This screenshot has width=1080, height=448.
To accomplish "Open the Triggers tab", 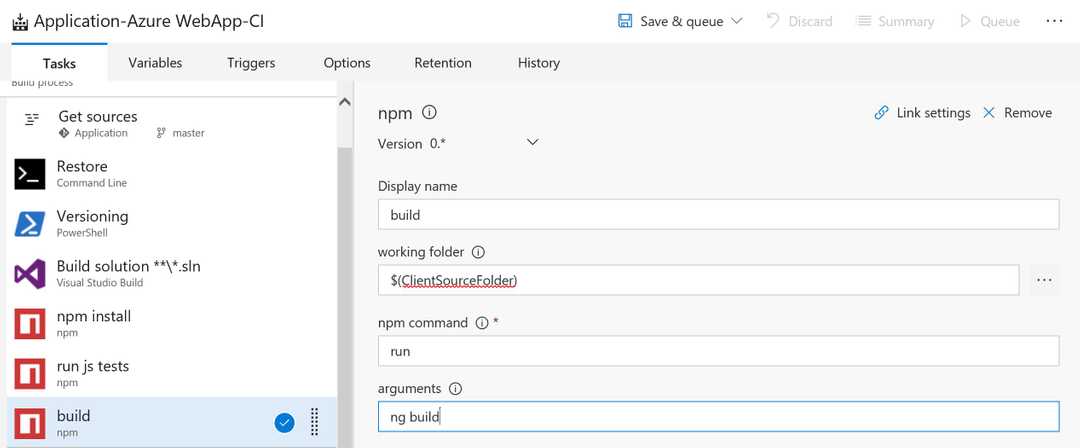I will pos(251,62).
